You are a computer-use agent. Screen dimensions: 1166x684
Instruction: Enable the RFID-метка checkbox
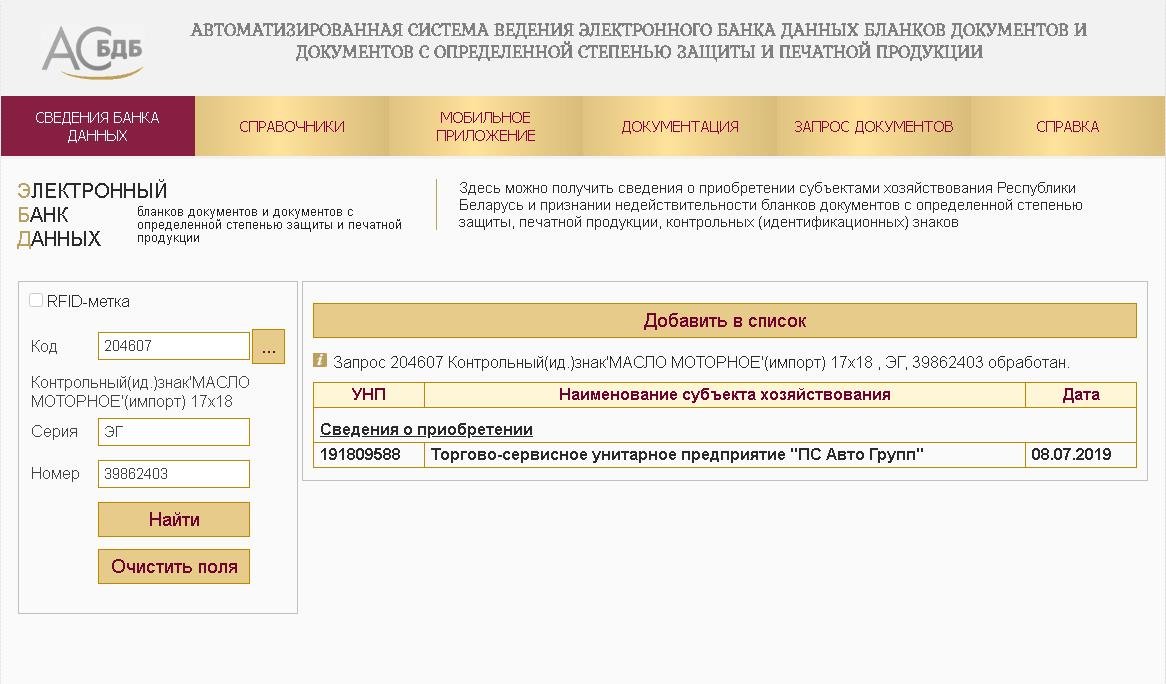[x=36, y=300]
